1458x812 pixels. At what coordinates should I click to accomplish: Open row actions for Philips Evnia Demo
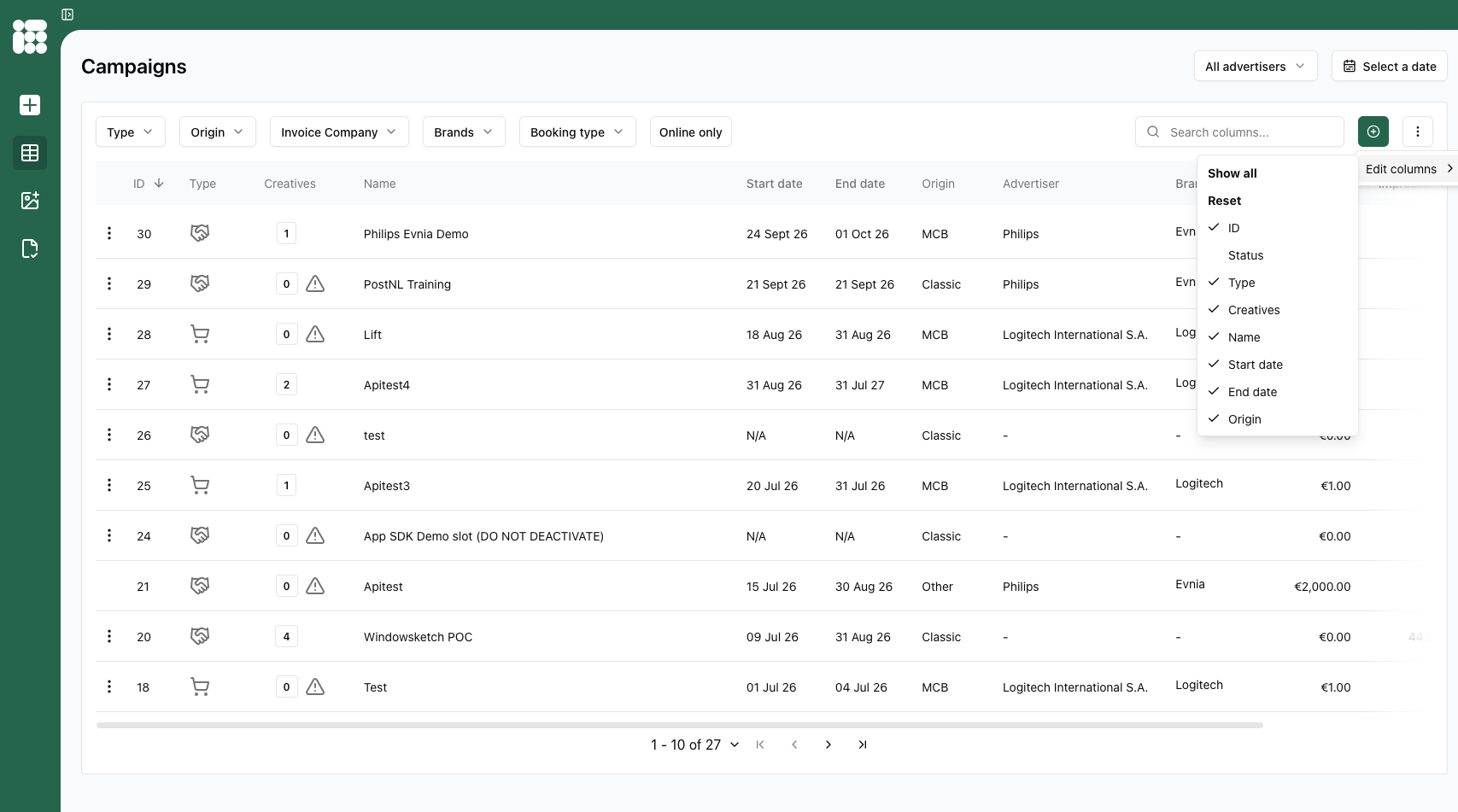click(x=109, y=233)
